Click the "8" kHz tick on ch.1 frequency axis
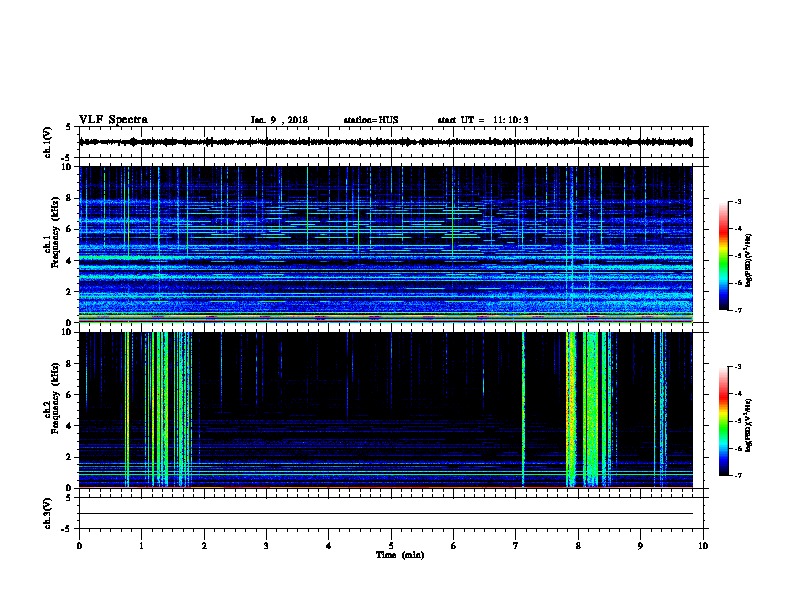The image size is (792, 612). pyautogui.click(x=70, y=198)
